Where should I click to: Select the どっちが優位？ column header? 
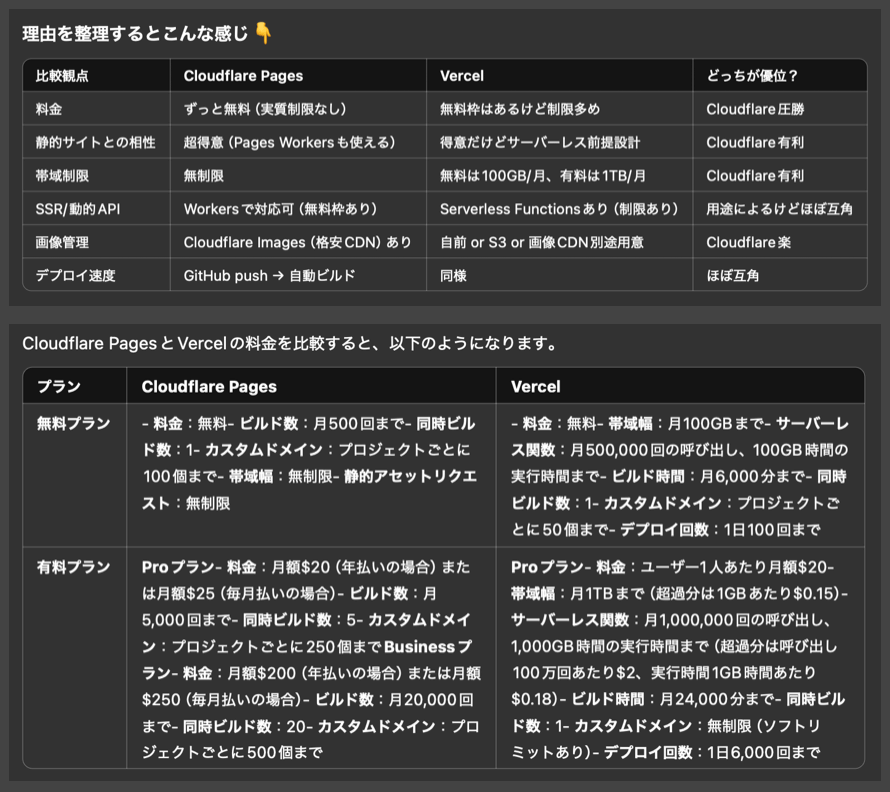[x=751, y=76]
